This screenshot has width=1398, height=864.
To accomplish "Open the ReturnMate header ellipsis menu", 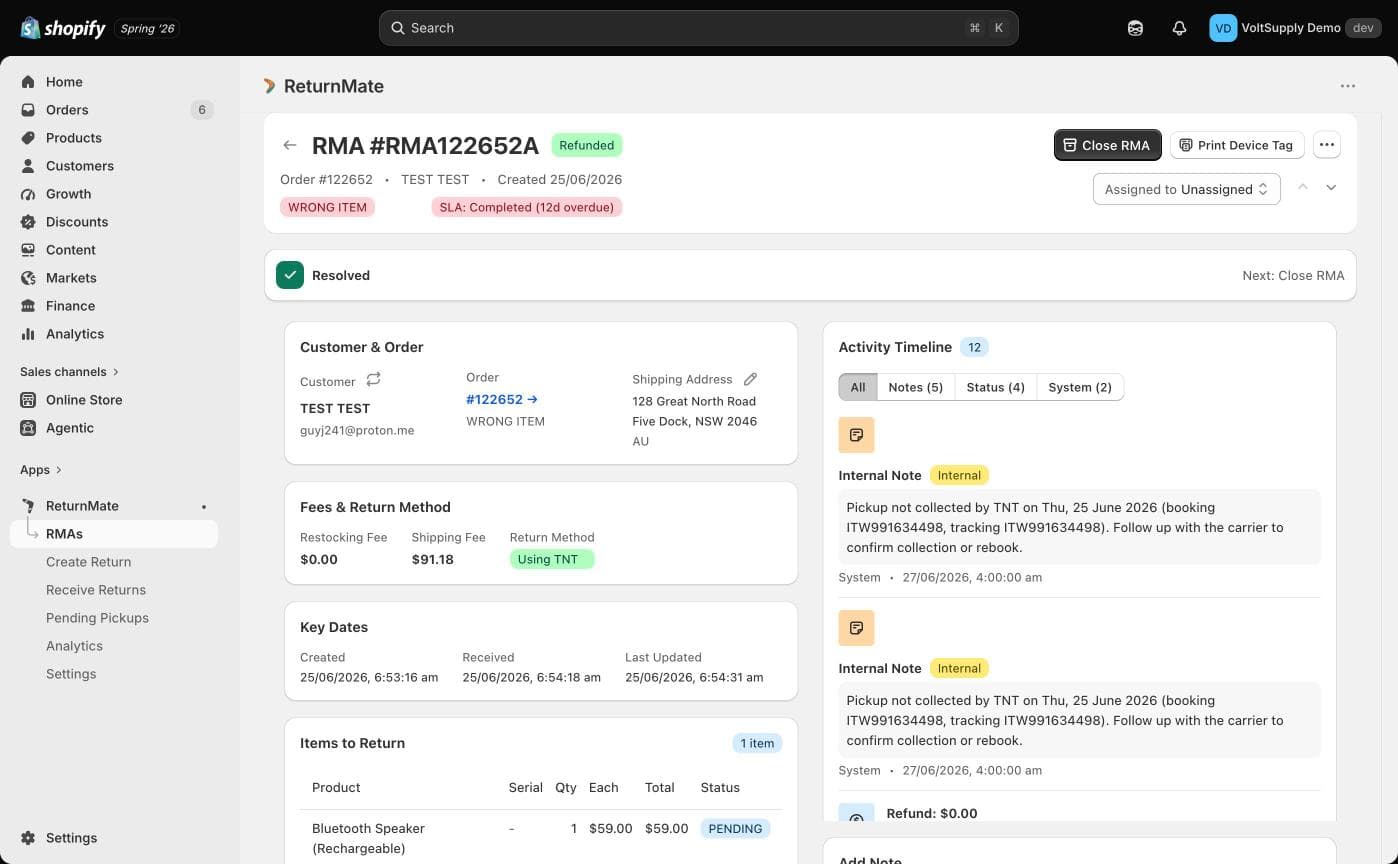I will [1348, 86].
